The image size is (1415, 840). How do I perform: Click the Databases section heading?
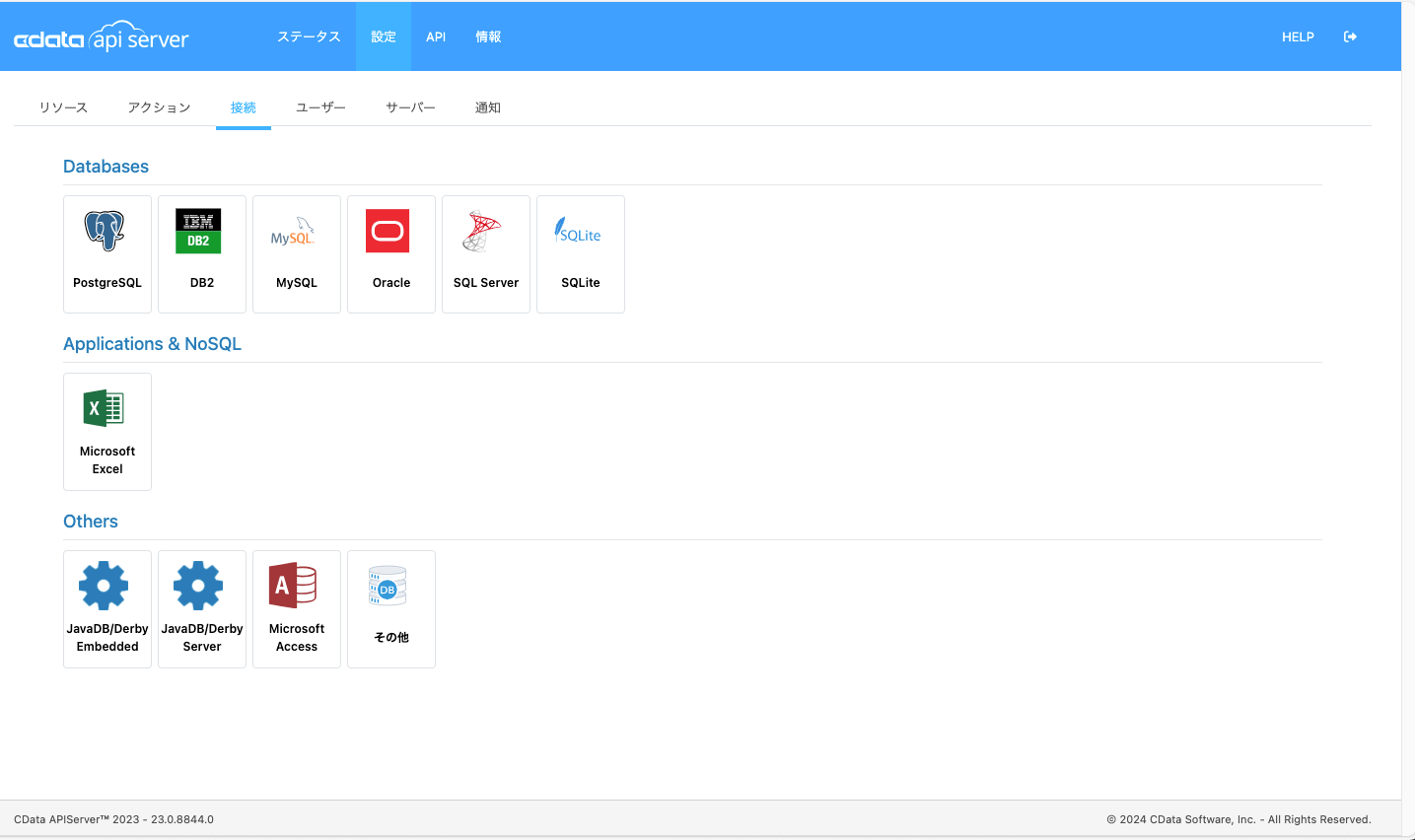click(x=106, y=167)
